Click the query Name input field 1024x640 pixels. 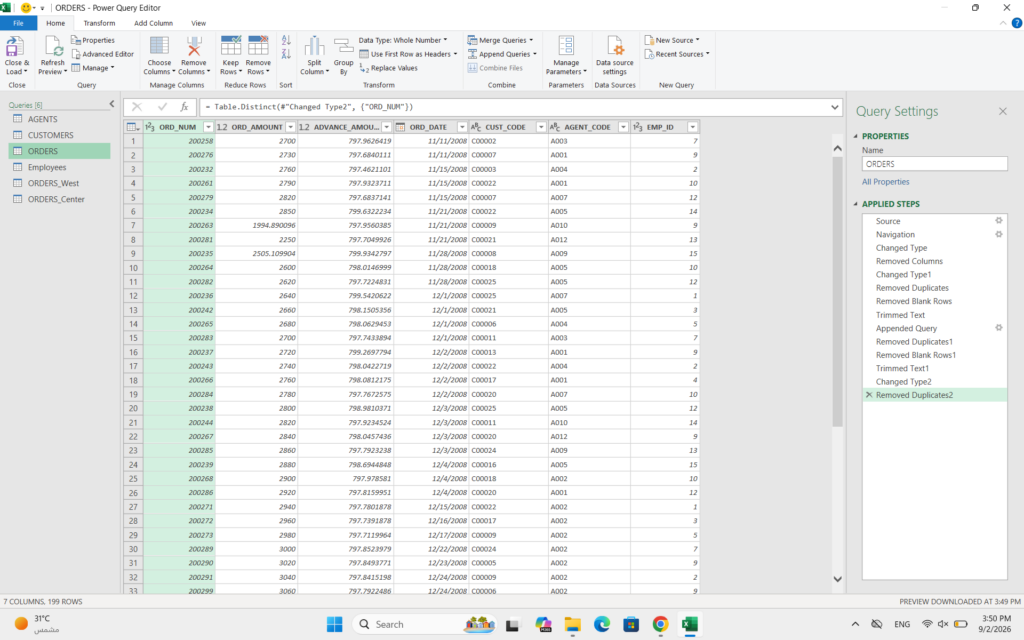coord(935,164)
